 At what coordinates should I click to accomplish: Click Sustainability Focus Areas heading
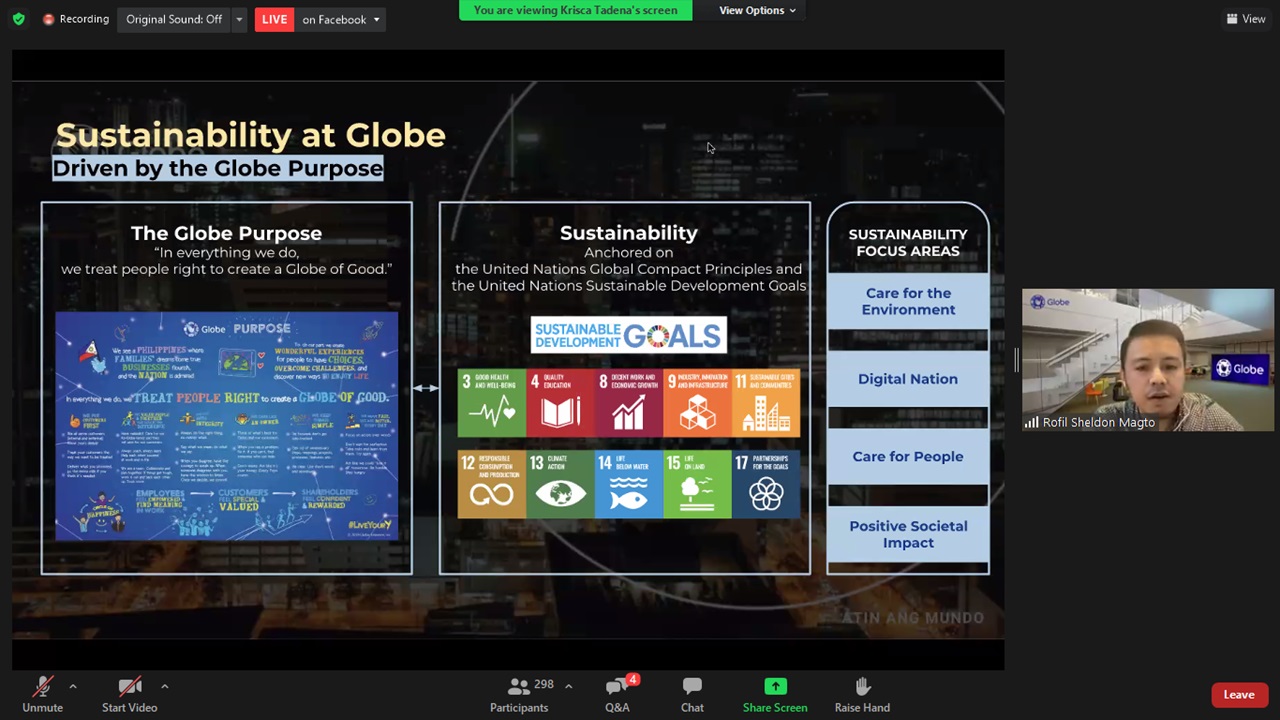point(908,242)
